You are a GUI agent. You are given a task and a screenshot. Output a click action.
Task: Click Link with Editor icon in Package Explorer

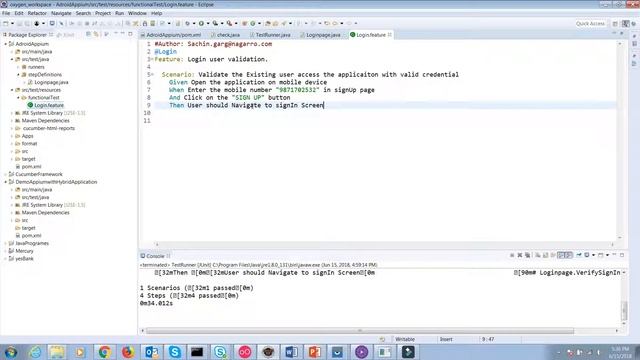[96, 34]
